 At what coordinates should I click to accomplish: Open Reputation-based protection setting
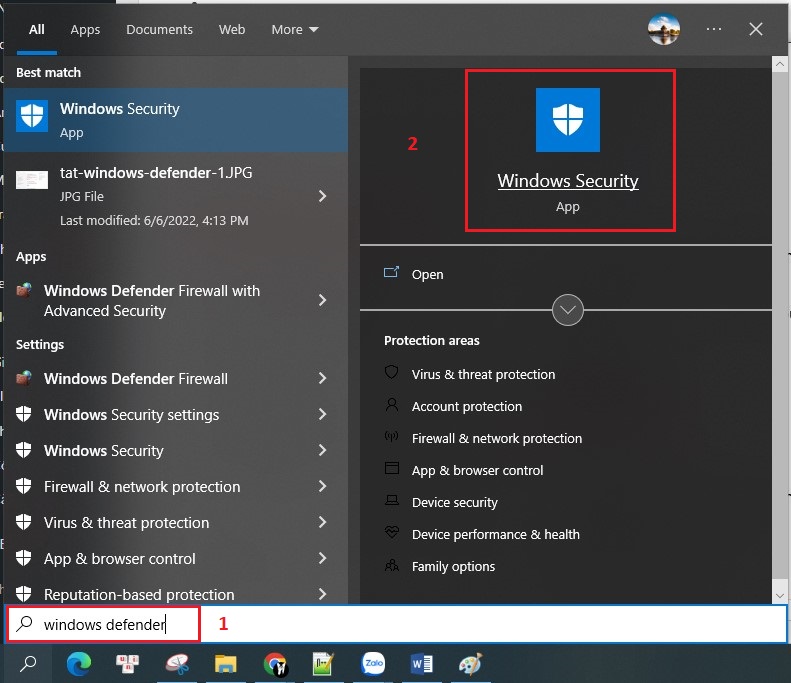tap(139, 594)
